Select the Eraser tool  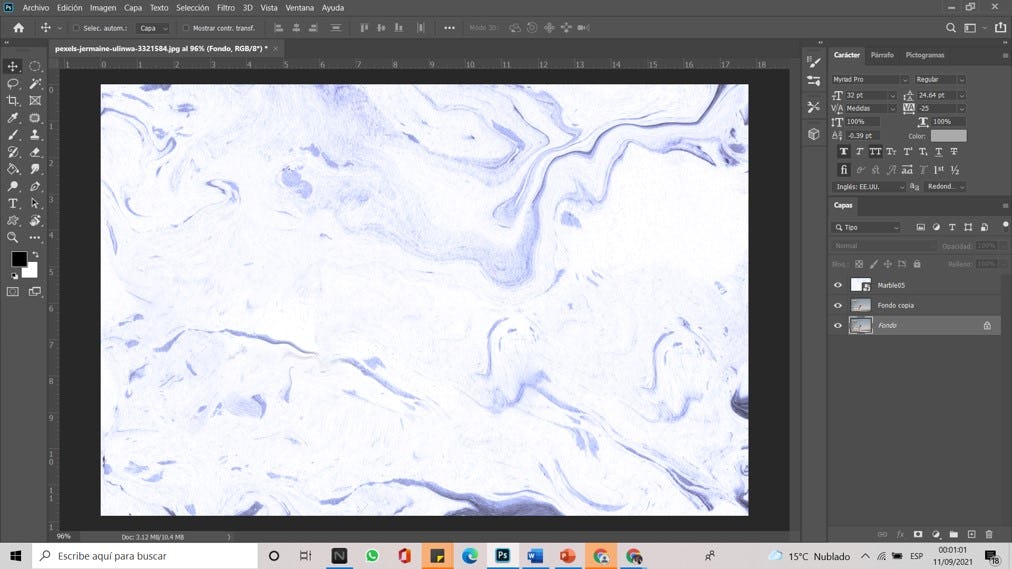(x=35, y=152)
